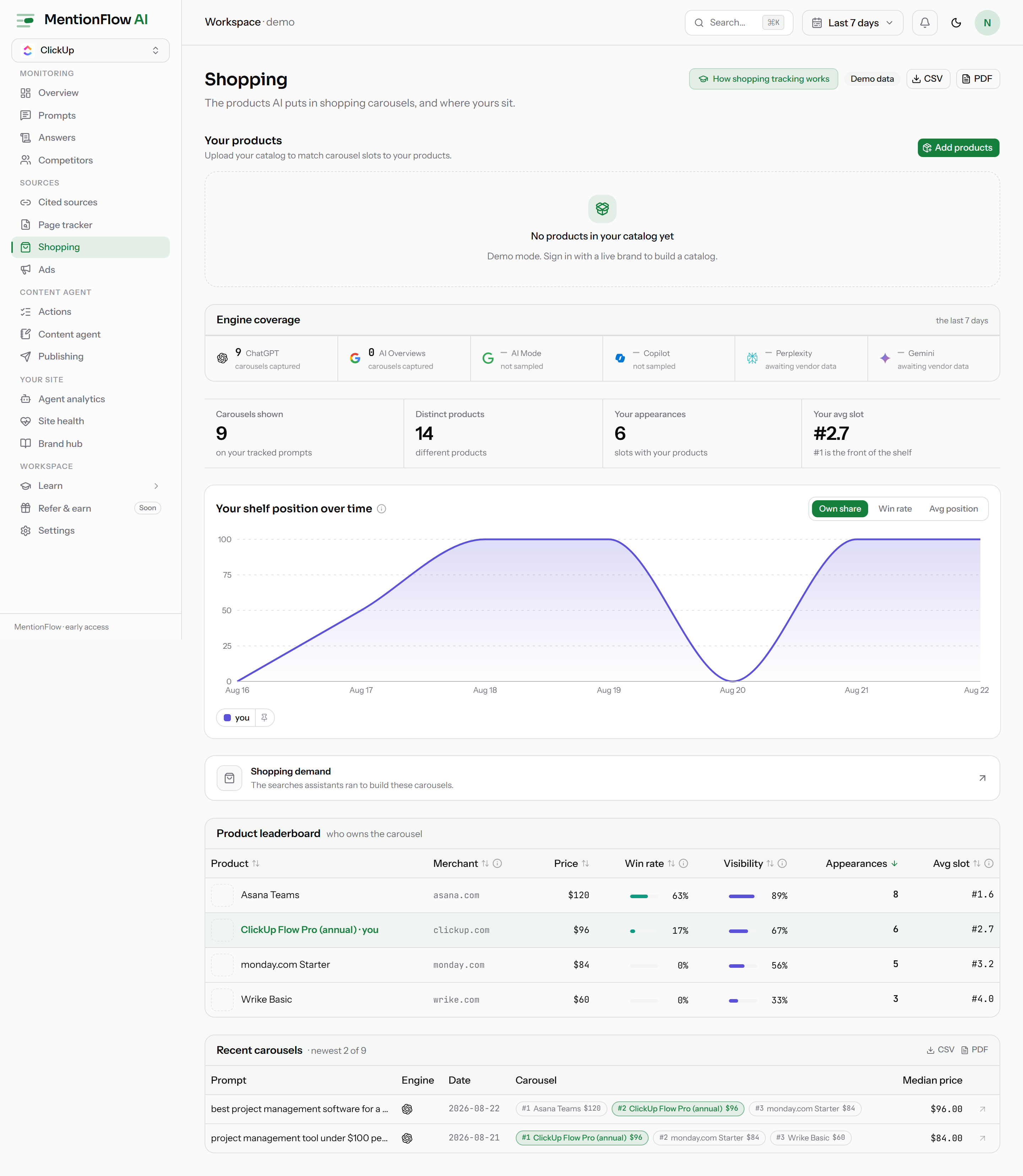Click the Asana Teams win rate bar

[x=644, y=896]
